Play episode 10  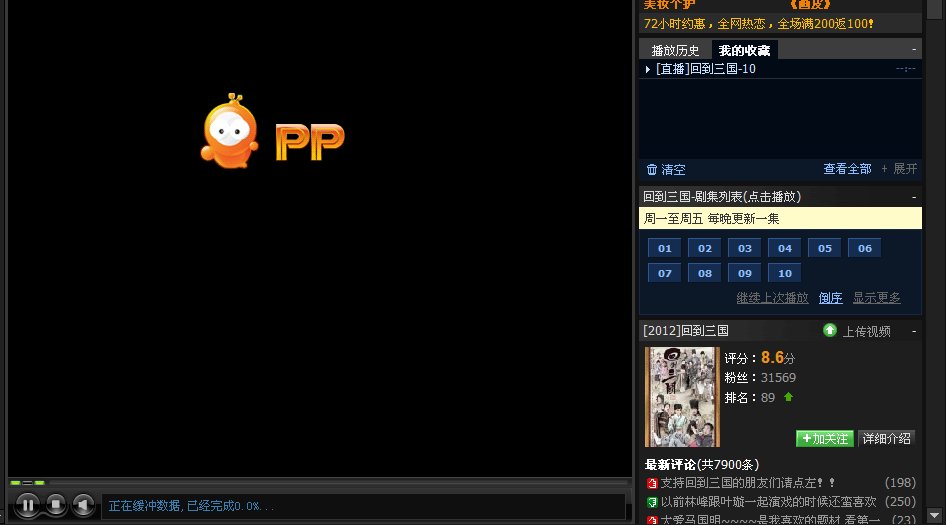[x=784, y=273]
